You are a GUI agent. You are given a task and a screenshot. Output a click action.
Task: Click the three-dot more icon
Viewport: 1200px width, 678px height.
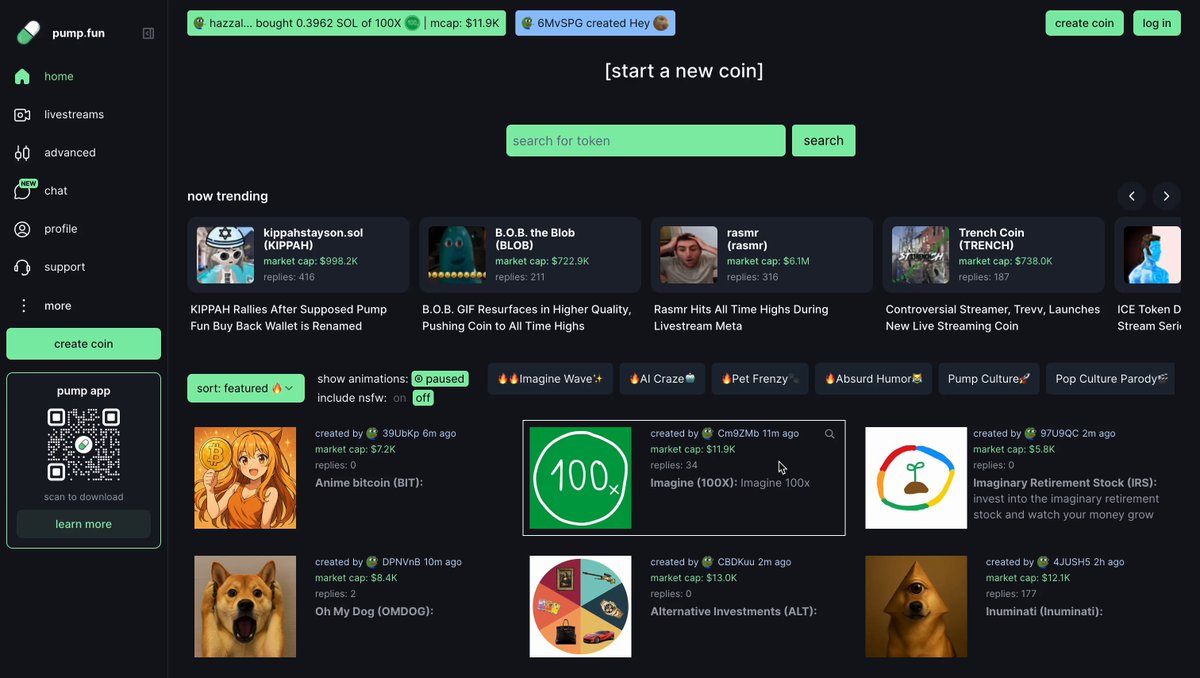coord(22,306)
